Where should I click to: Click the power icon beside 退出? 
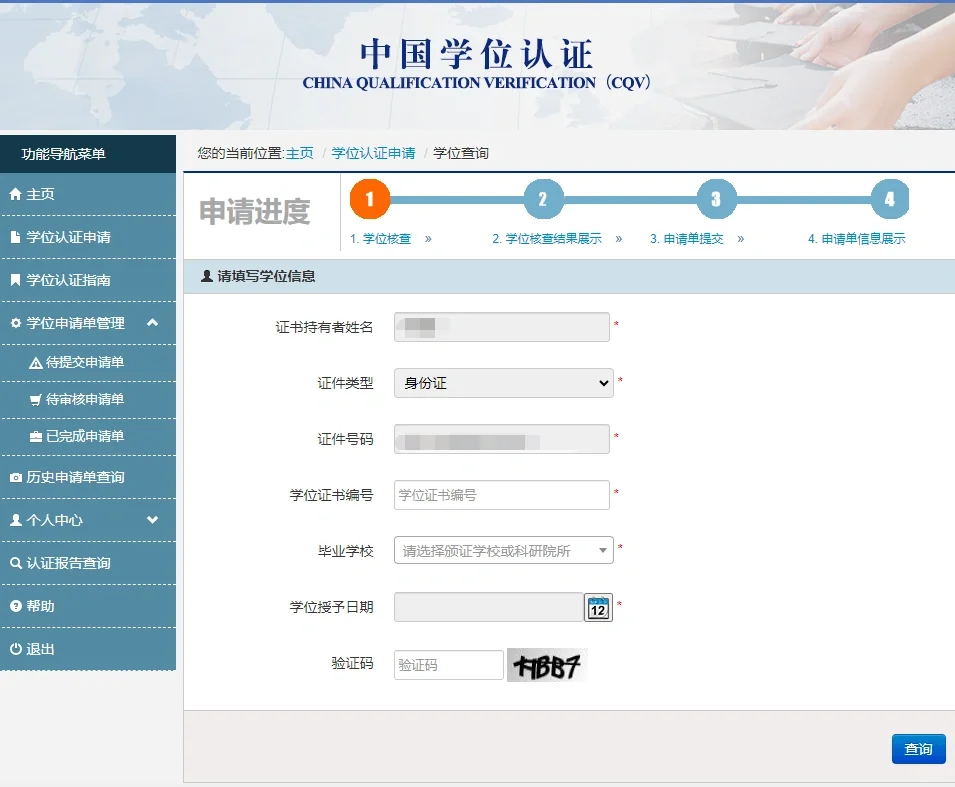[x=15, y=650]
